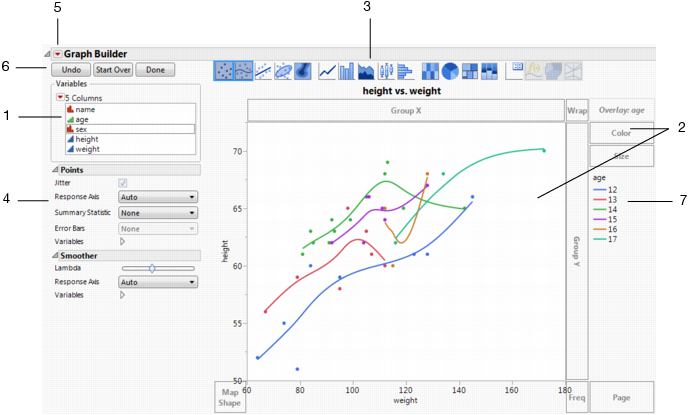
Task: Click the Overlay: age zone
Action: pos(621,110)
